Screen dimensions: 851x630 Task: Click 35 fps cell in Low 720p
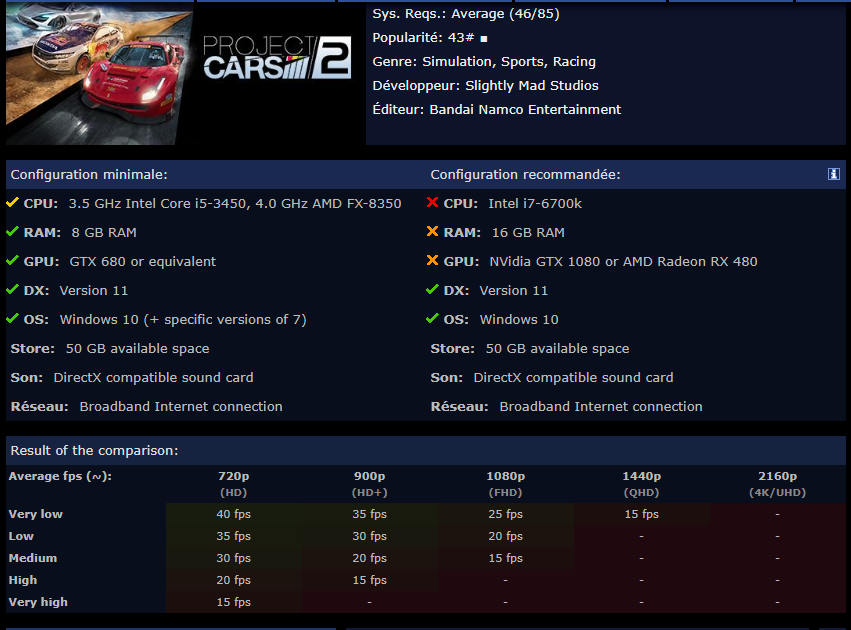(233, 536)
